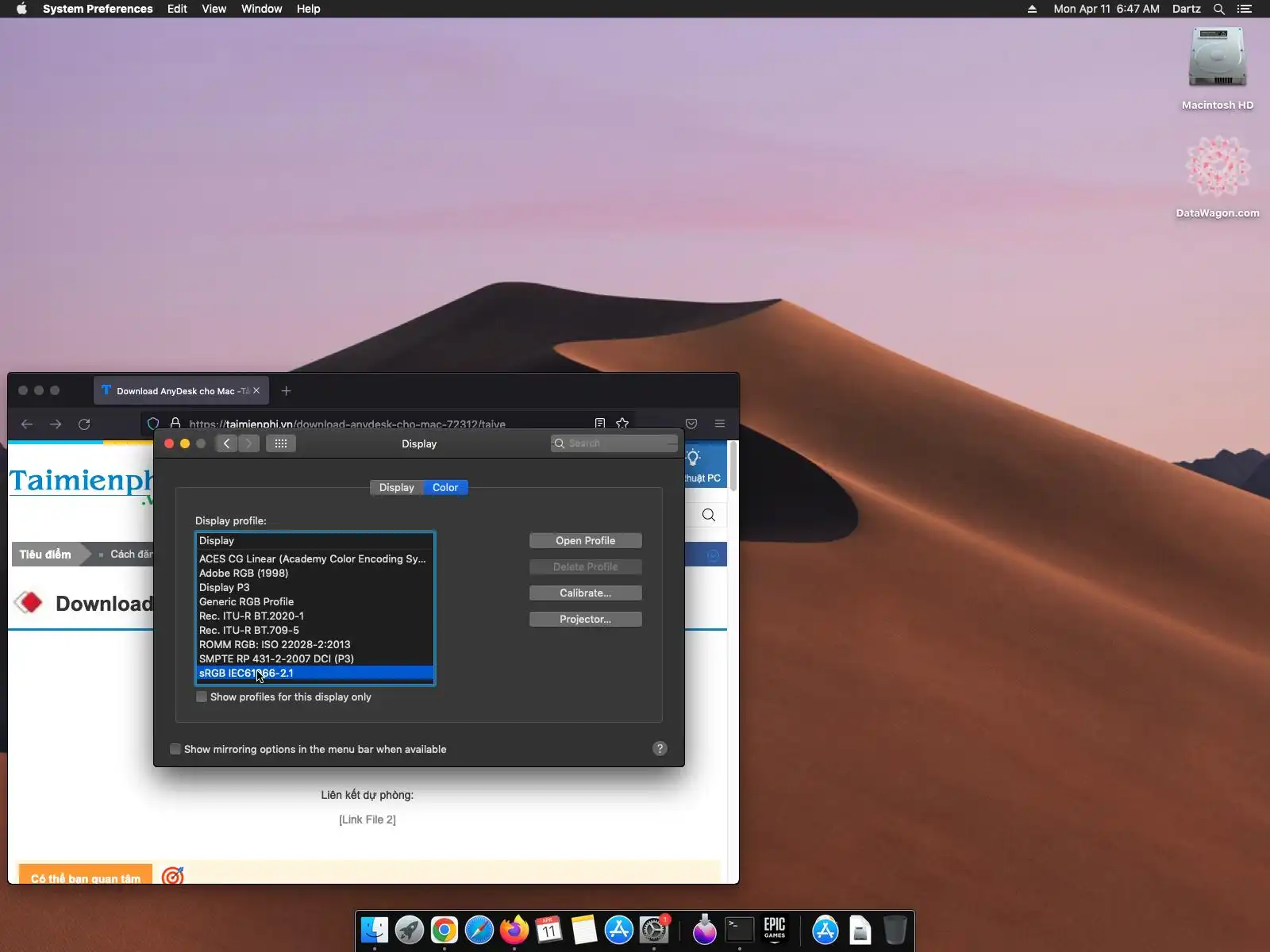Image resolution: width=1270 pixels, height=952 pixels.
Task: Open Spotlight search in the menu bar
Action: [1219, 9]
